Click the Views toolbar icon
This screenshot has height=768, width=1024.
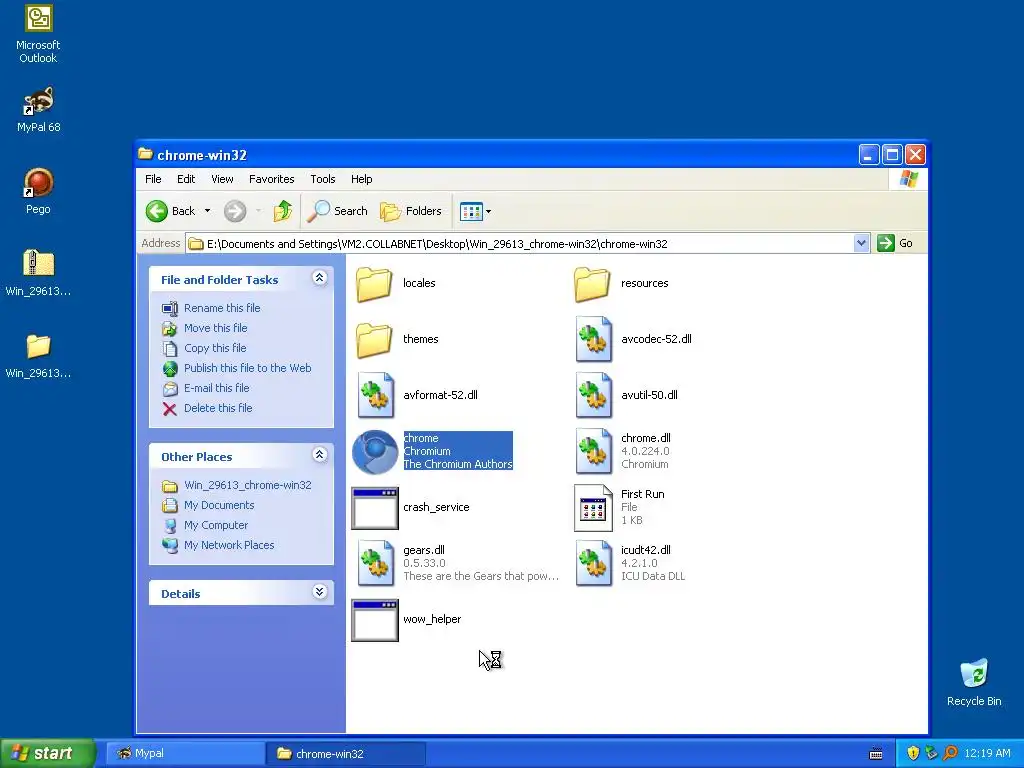pos(470,211)
